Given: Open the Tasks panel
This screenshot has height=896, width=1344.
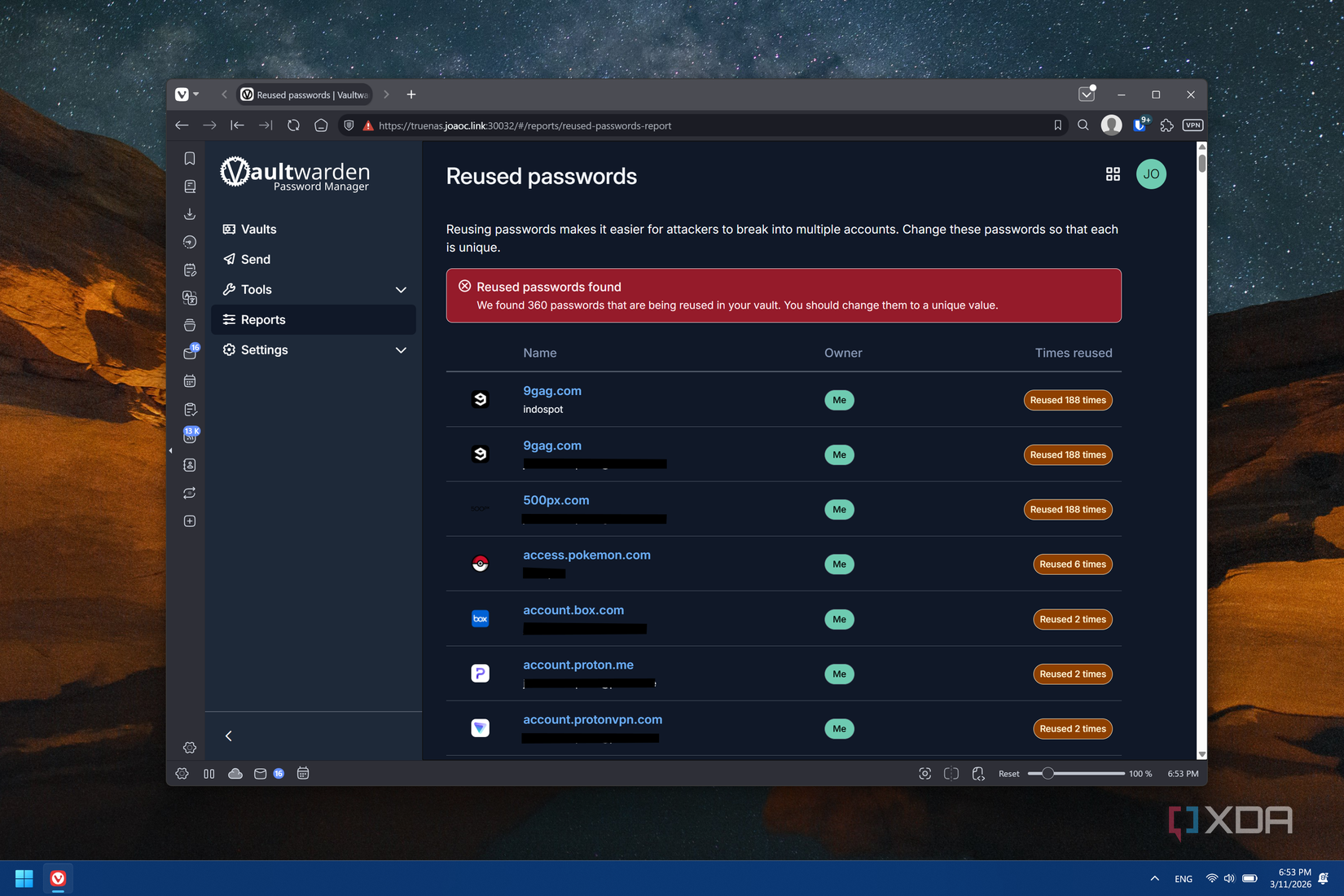Looking at the screenshot, I should click(190, 409).
